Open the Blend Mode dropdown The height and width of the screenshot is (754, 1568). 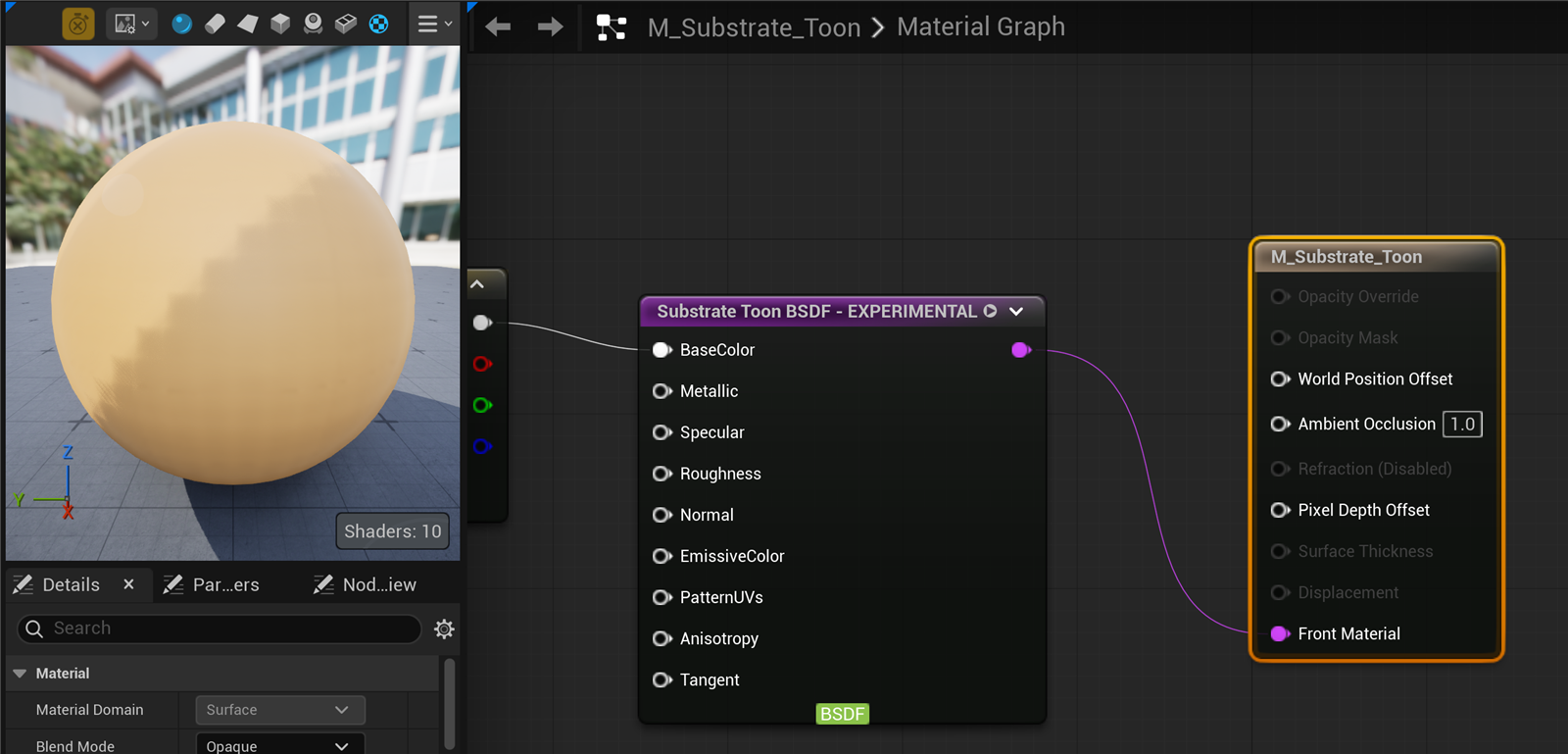pyautogui.click(x=280, y=745)
